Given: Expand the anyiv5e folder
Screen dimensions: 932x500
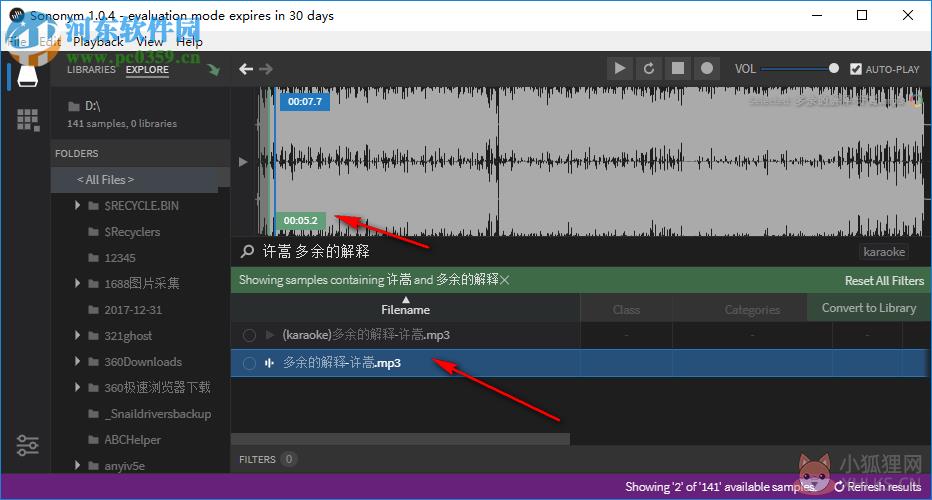Looking at the screenshot, I should (77, 465).
